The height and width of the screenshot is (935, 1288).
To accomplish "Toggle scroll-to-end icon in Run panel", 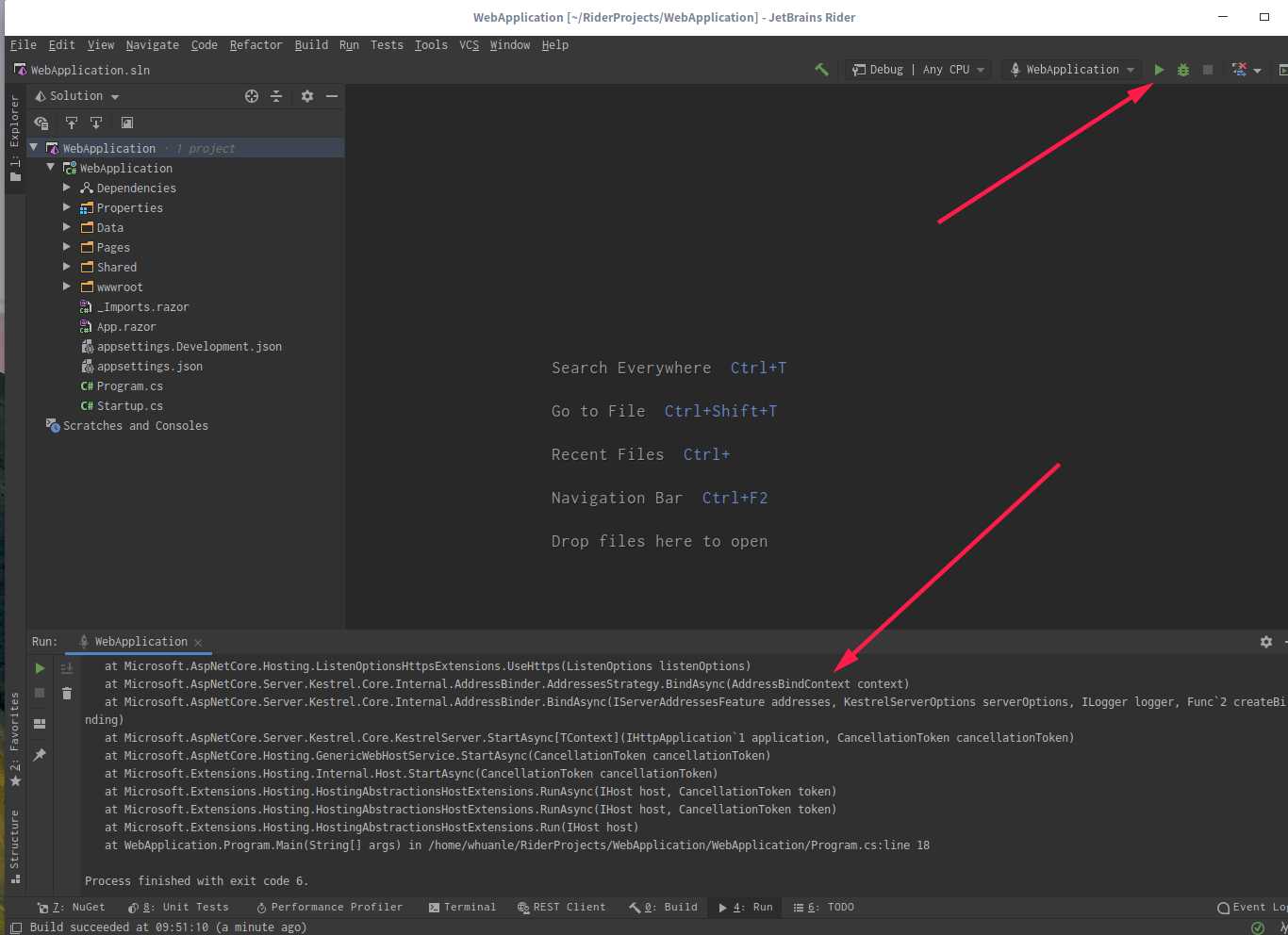I will click(67, 668).
